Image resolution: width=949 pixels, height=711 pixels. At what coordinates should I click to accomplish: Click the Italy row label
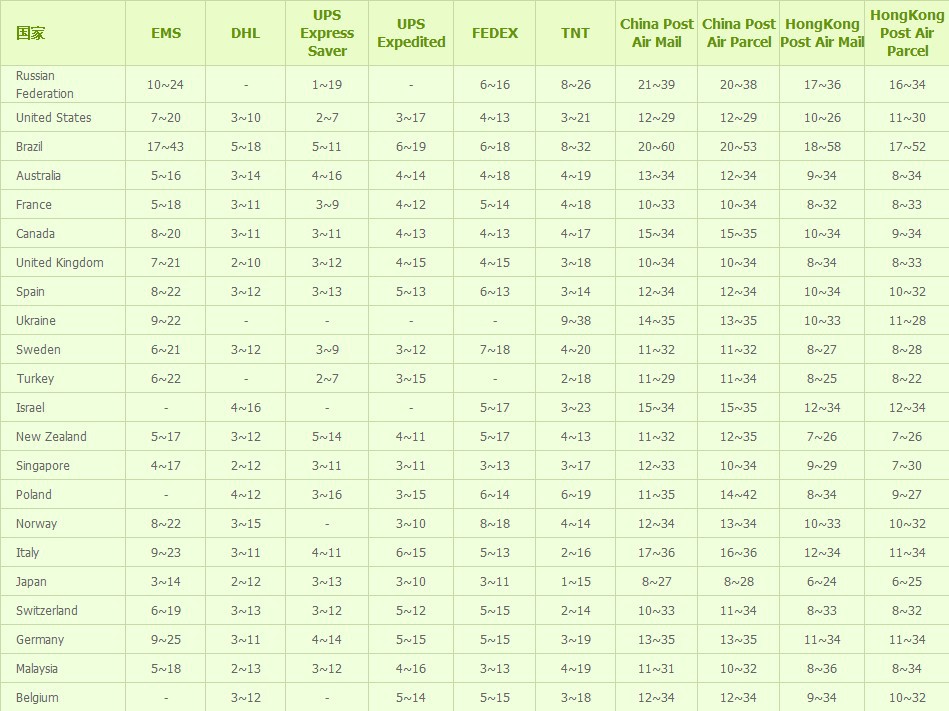click(x=27, y=553)
